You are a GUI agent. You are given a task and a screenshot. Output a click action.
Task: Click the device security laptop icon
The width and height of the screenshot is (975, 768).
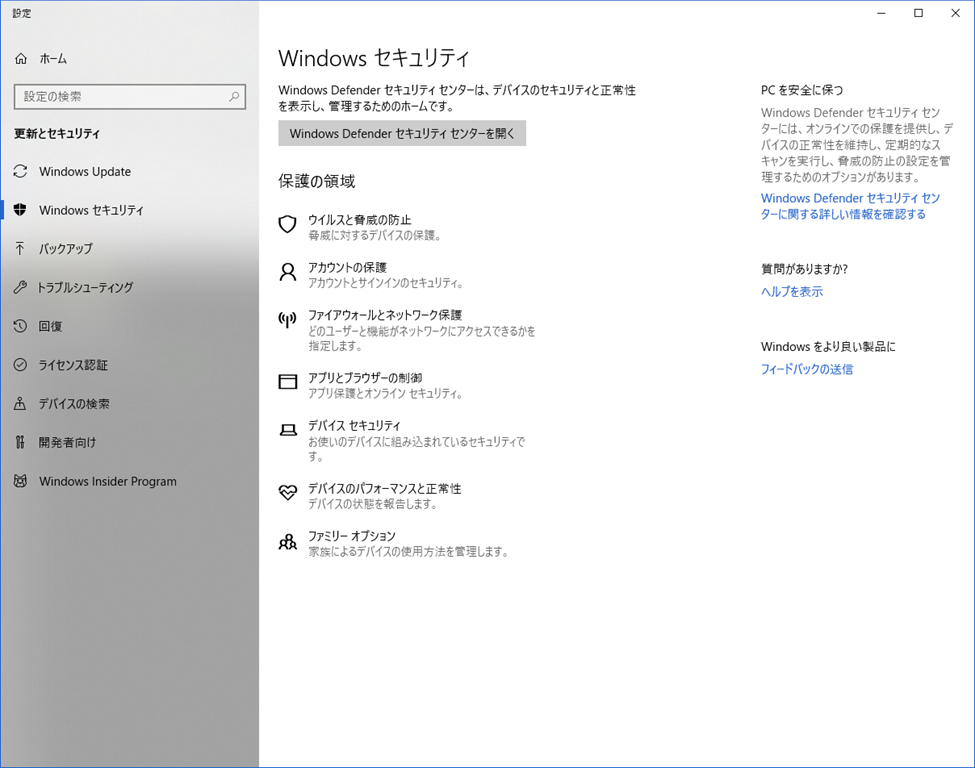(x=287, y=430)
